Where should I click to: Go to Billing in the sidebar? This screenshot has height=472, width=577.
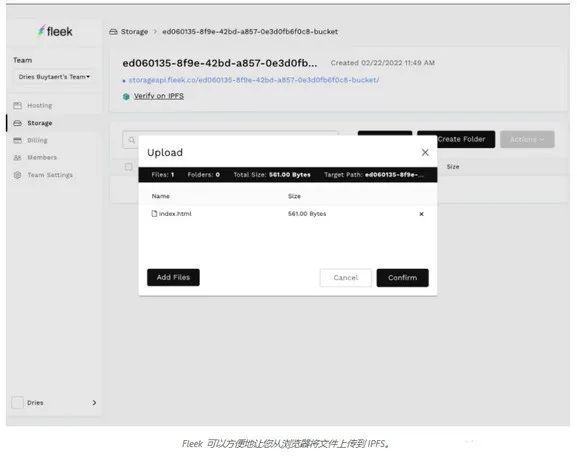pyautogui.click(x=37, y=140)
